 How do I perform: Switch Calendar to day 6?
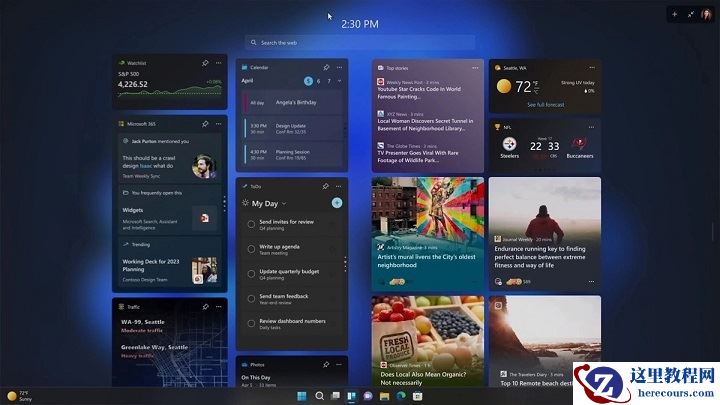pos(318,81)
